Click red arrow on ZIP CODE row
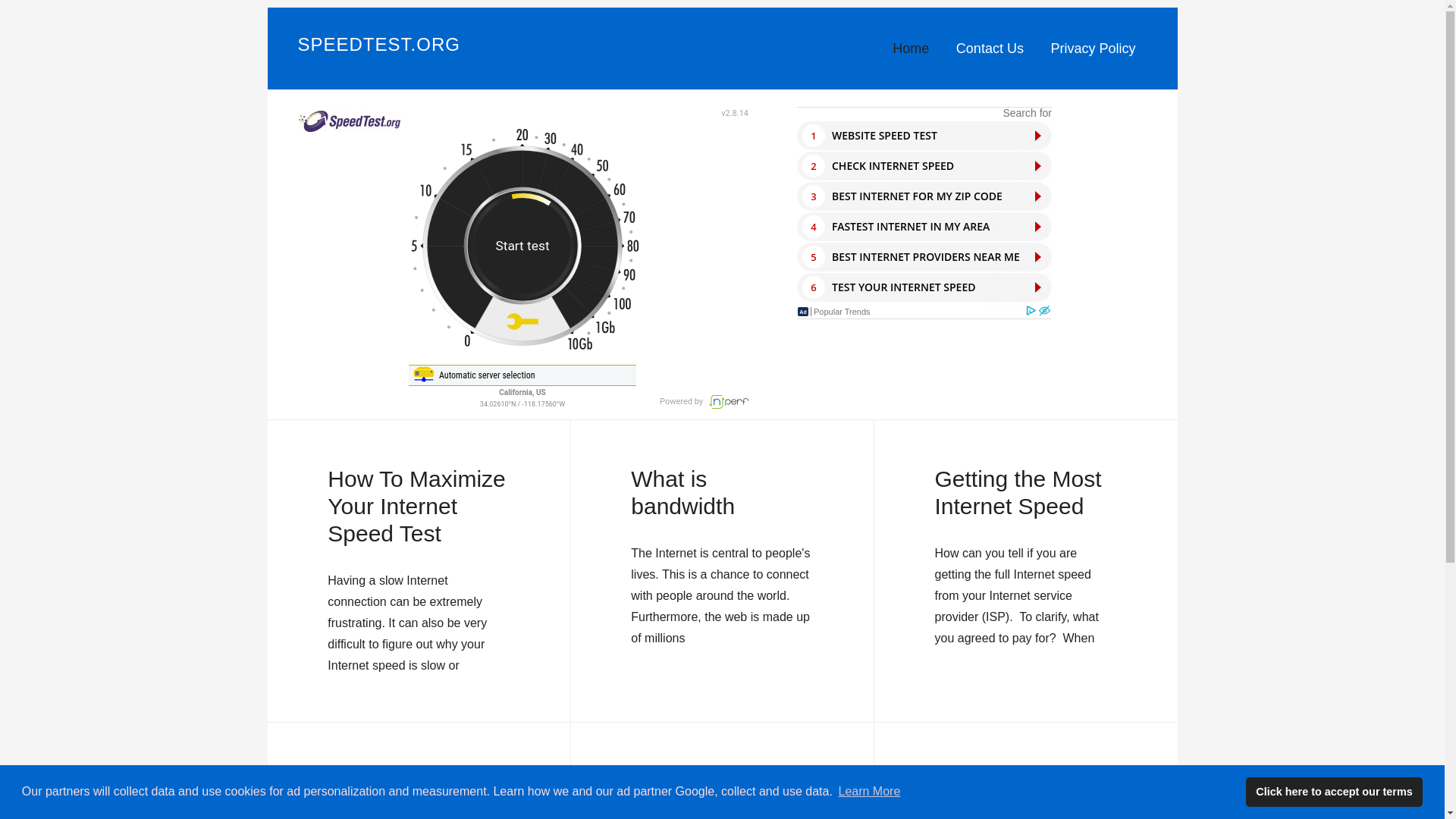This screenshot has height=819, width=1456. (1037, 196)
